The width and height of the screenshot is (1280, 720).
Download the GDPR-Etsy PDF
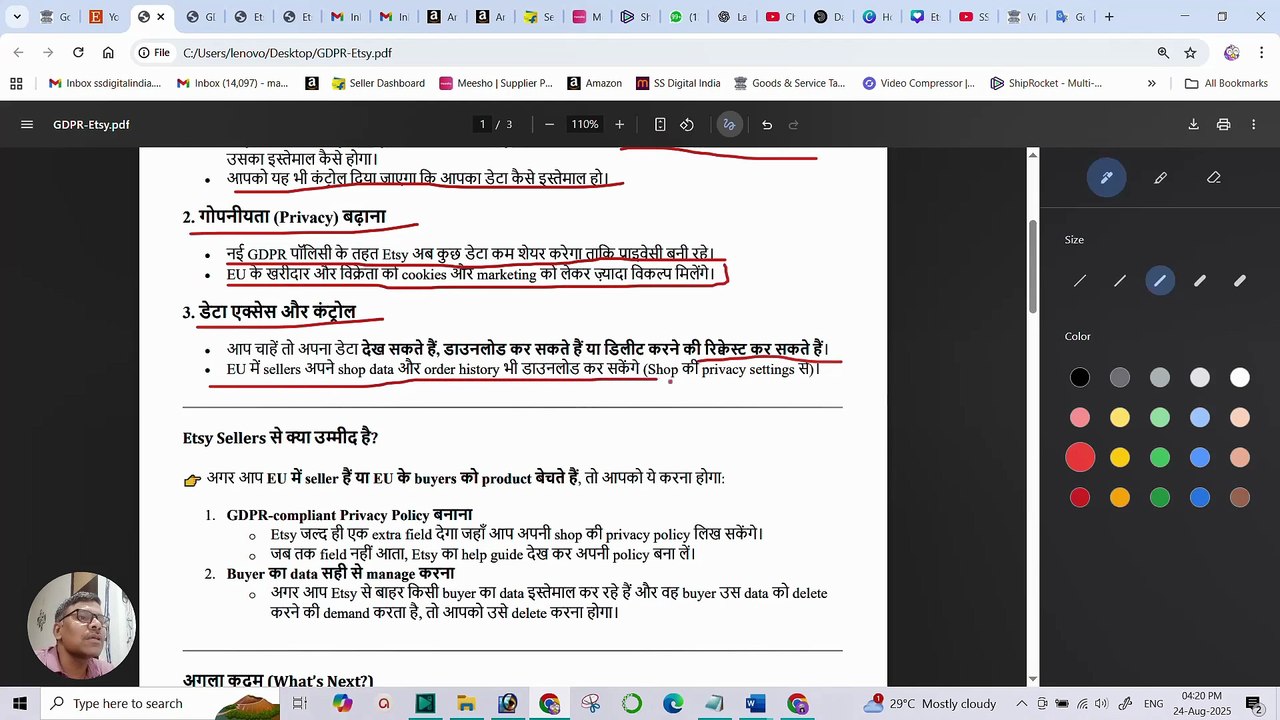1193,125
